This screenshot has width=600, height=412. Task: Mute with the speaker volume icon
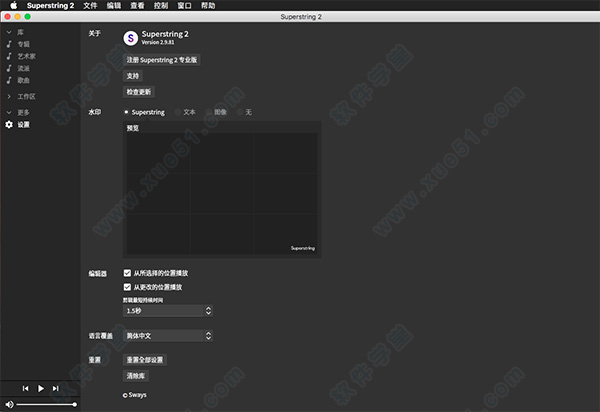(x=9, y=404)
